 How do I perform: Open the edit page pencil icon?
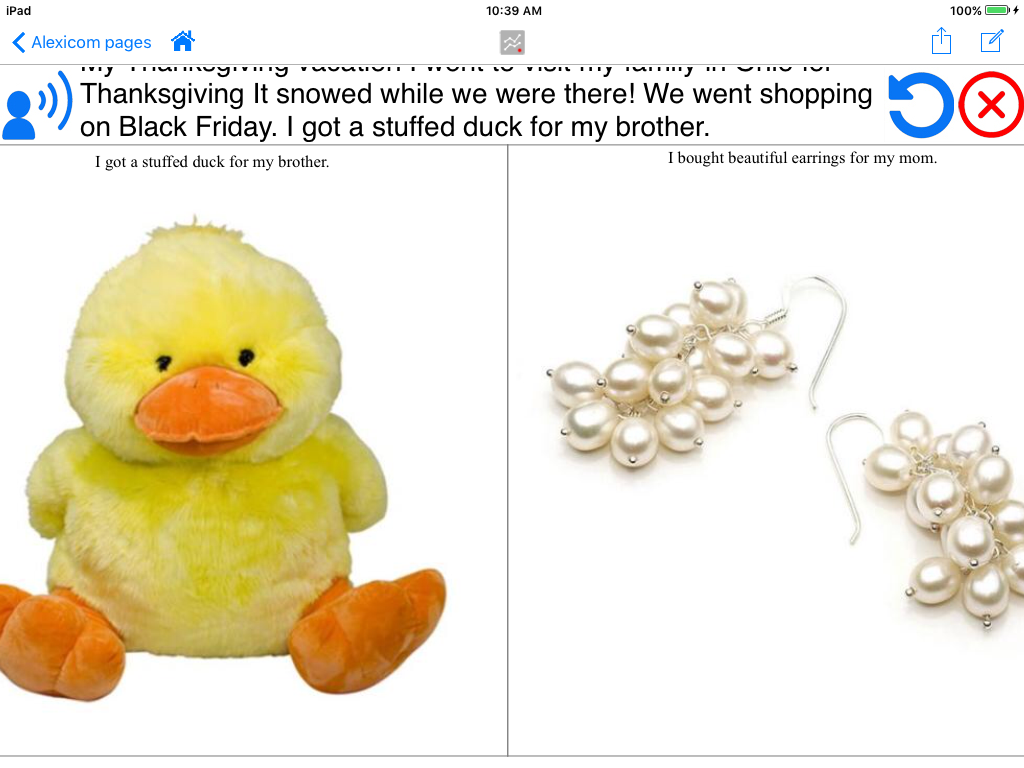(x=992, y=41)
